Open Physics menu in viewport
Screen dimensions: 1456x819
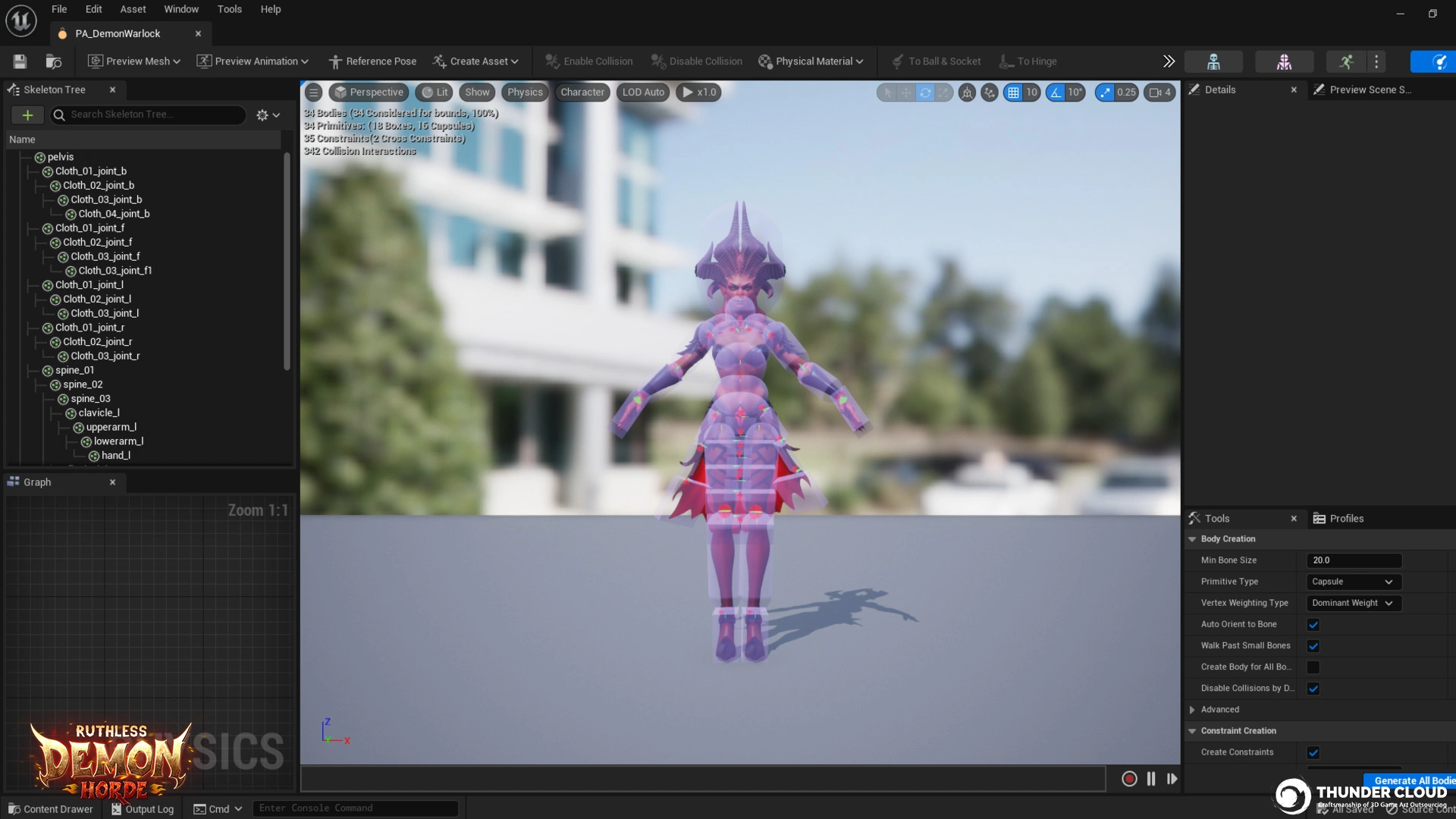525,93
